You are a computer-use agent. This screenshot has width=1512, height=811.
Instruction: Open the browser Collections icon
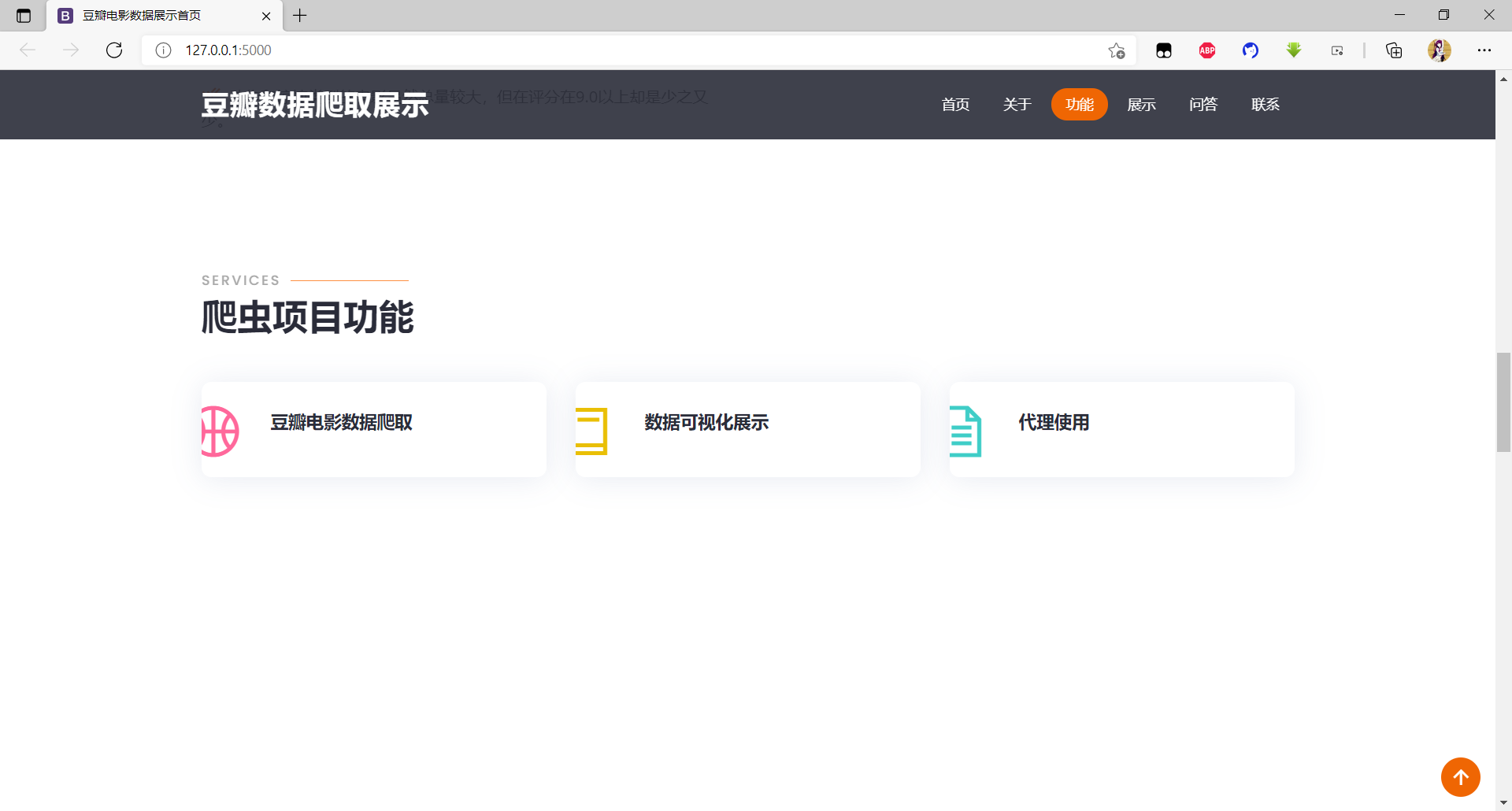1394,50
